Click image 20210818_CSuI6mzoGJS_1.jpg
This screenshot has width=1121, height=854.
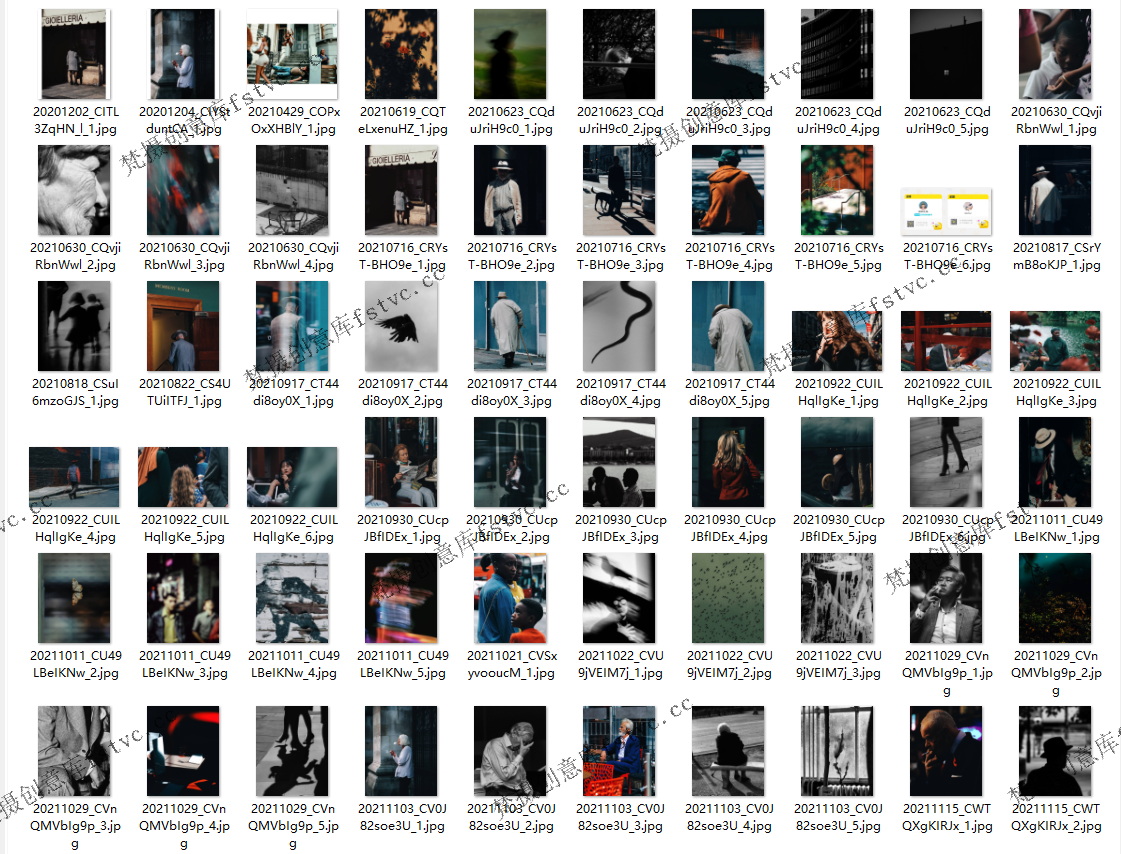pos(74,326)
